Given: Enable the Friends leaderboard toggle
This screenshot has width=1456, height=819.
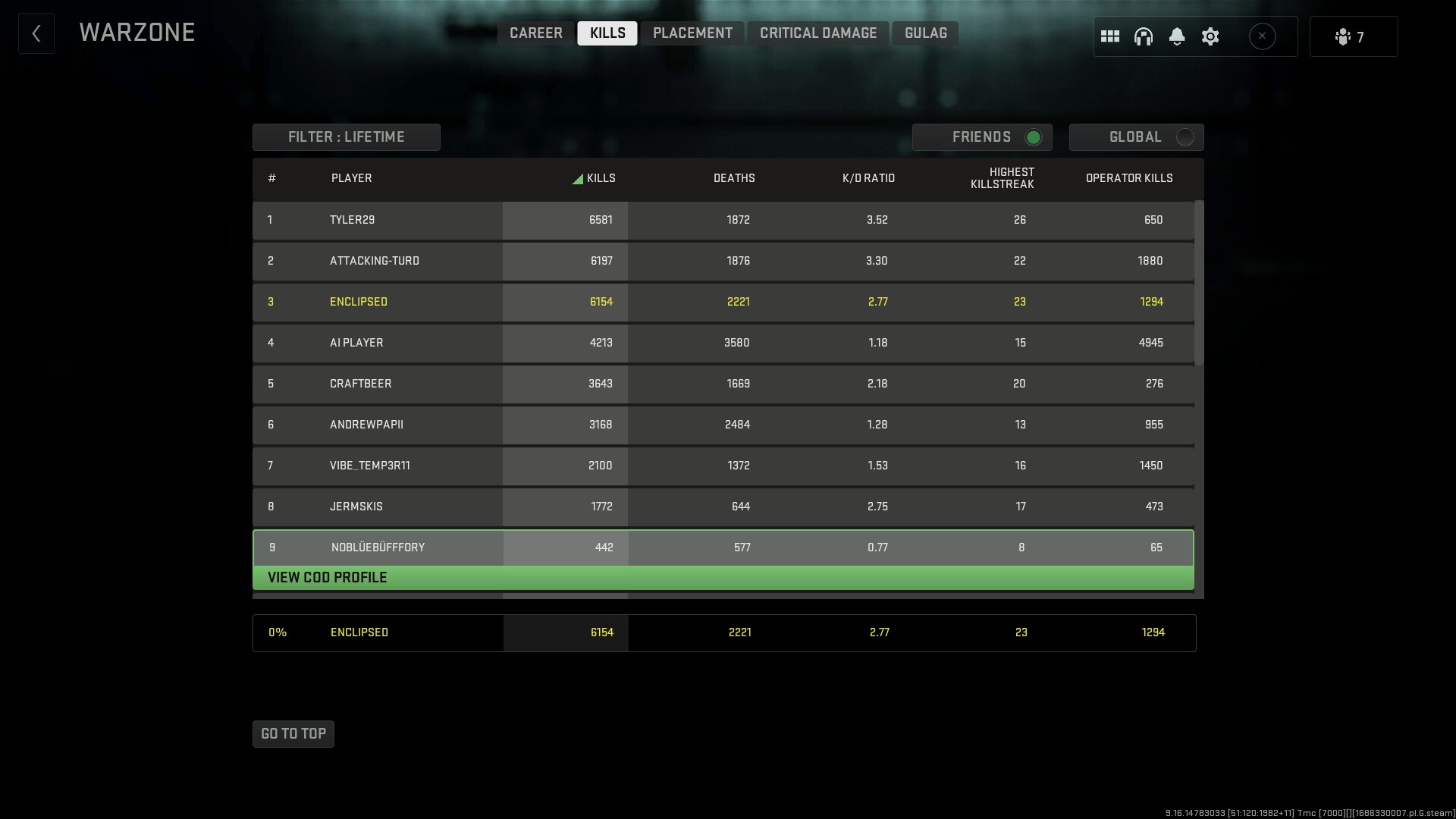Looking at the screenshot, I should 1032,137.
